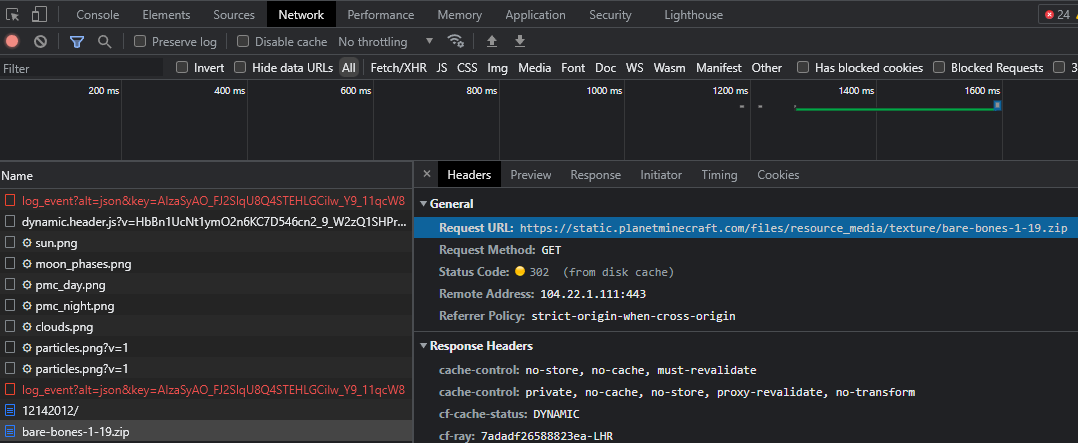The height and width of the screenshot is (443, 1078).
Task: Select the pmc_night.png request
Action: pos(206,306)
